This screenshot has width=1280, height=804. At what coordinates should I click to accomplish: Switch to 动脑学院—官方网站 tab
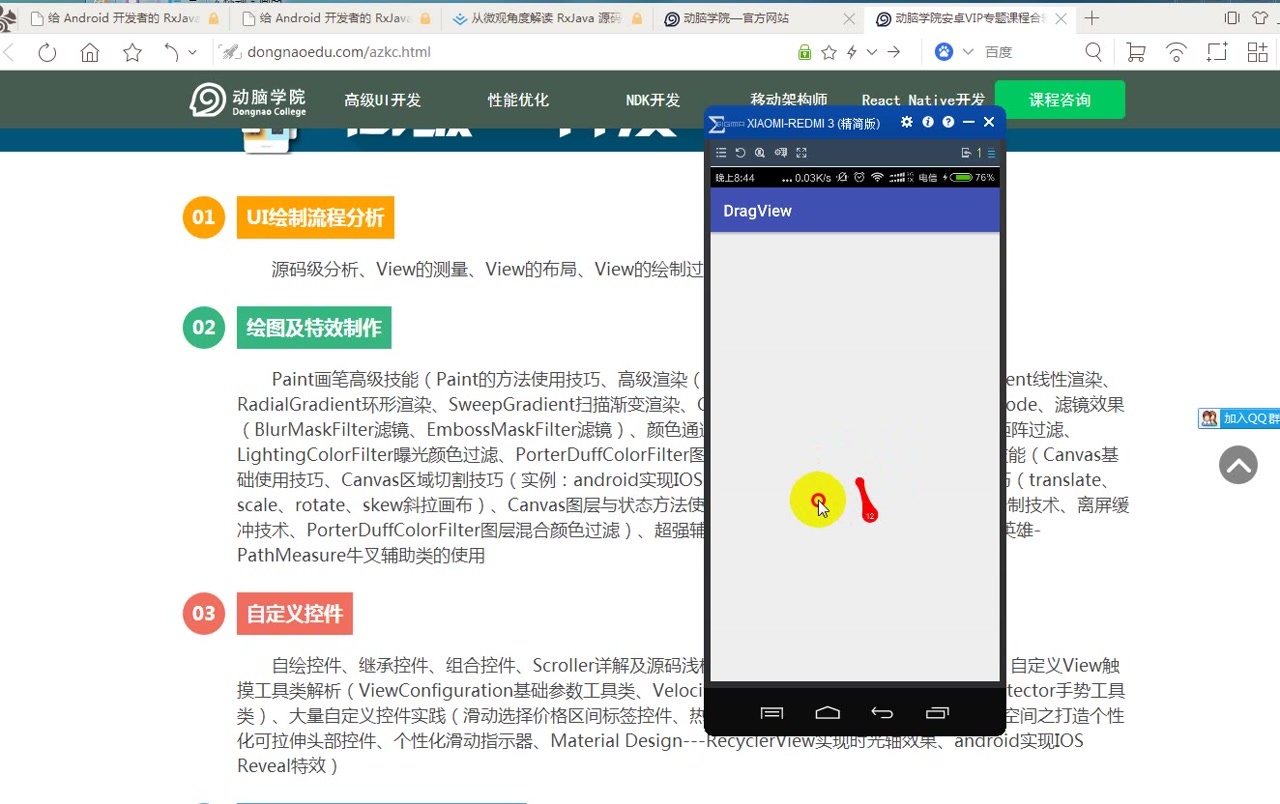click(x=757, y=18)
